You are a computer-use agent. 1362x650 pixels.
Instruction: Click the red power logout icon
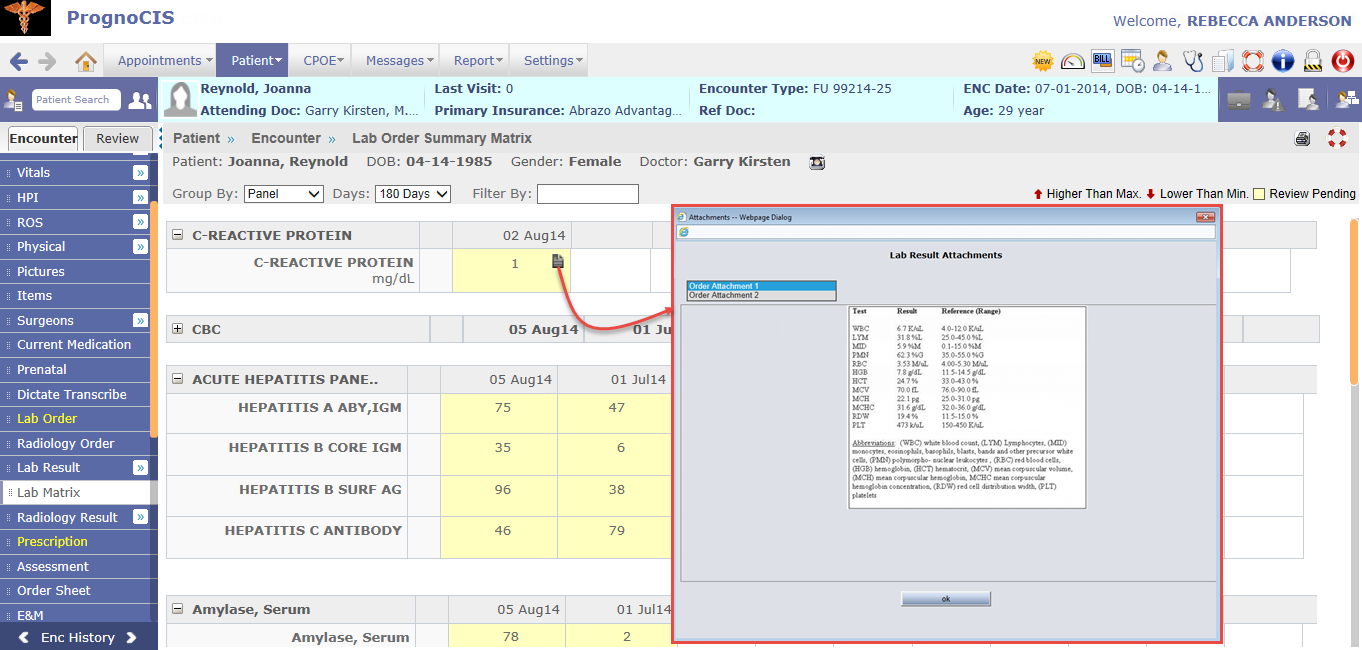[x=1343, y=61]
